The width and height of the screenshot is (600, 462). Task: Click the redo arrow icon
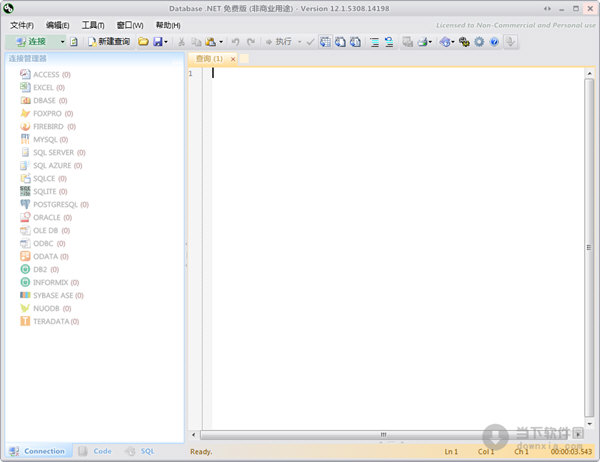coord(251,42)
